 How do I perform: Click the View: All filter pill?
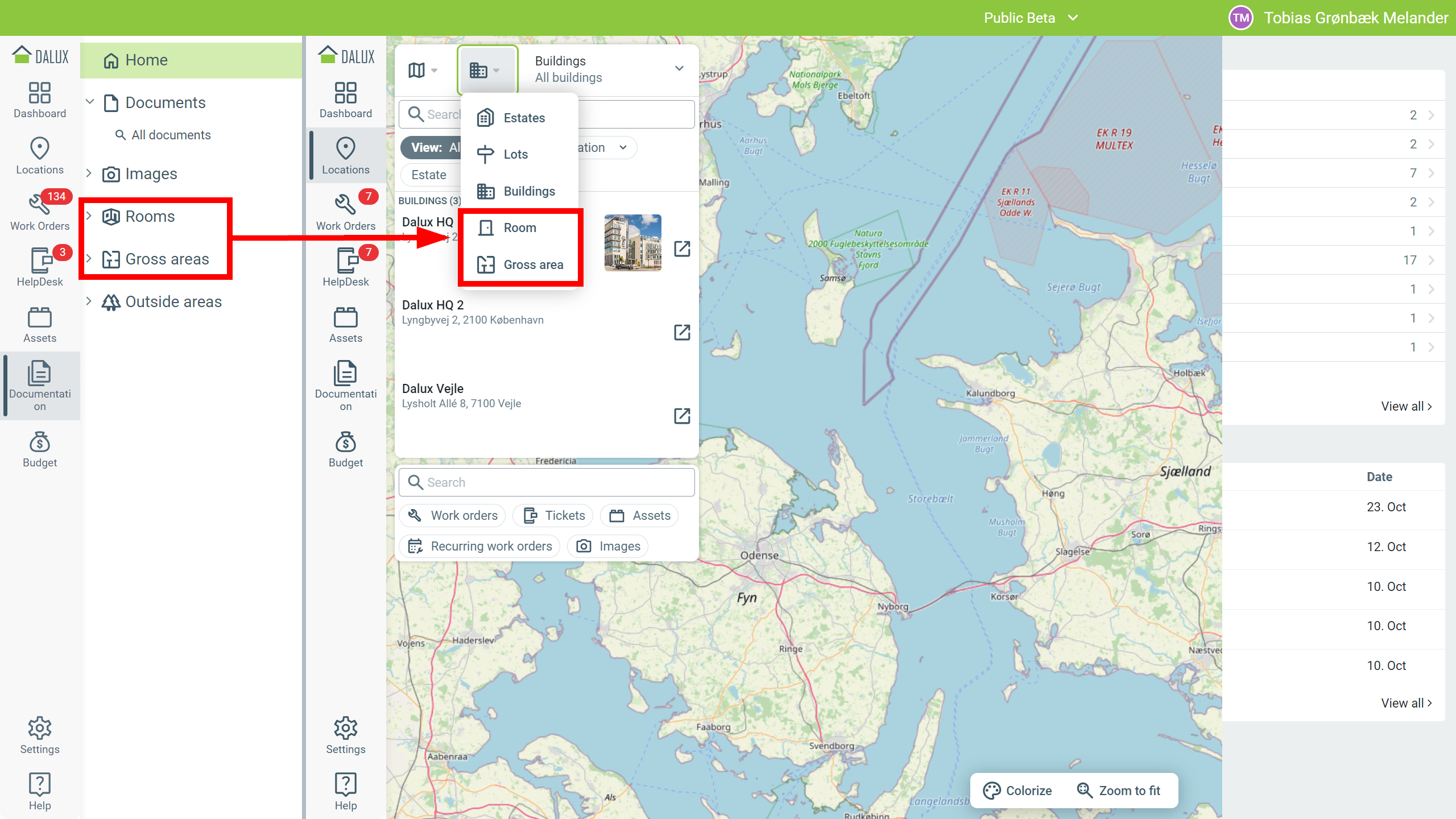[431, 147]
